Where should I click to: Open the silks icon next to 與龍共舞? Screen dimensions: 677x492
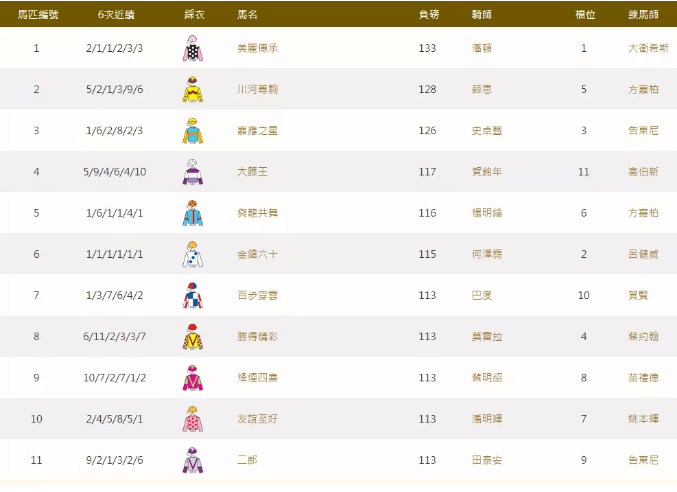point(192,213)
